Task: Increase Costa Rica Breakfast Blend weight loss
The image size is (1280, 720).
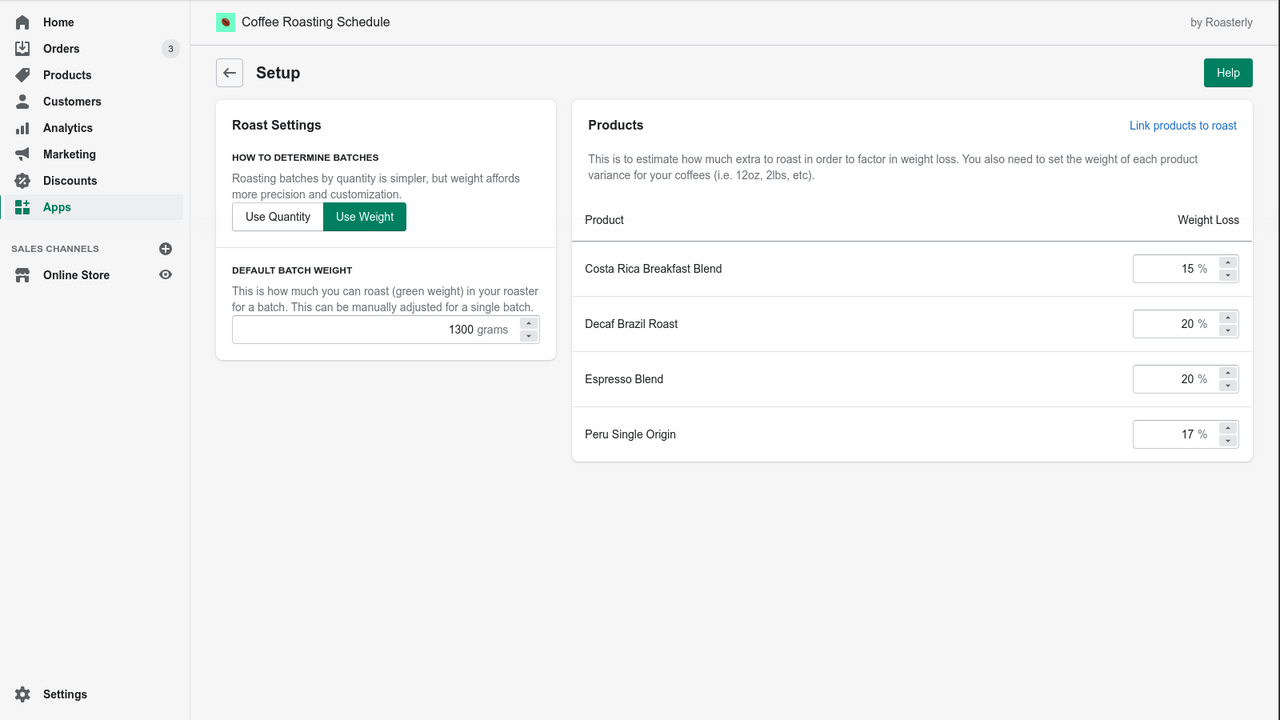Action: 1228,263
